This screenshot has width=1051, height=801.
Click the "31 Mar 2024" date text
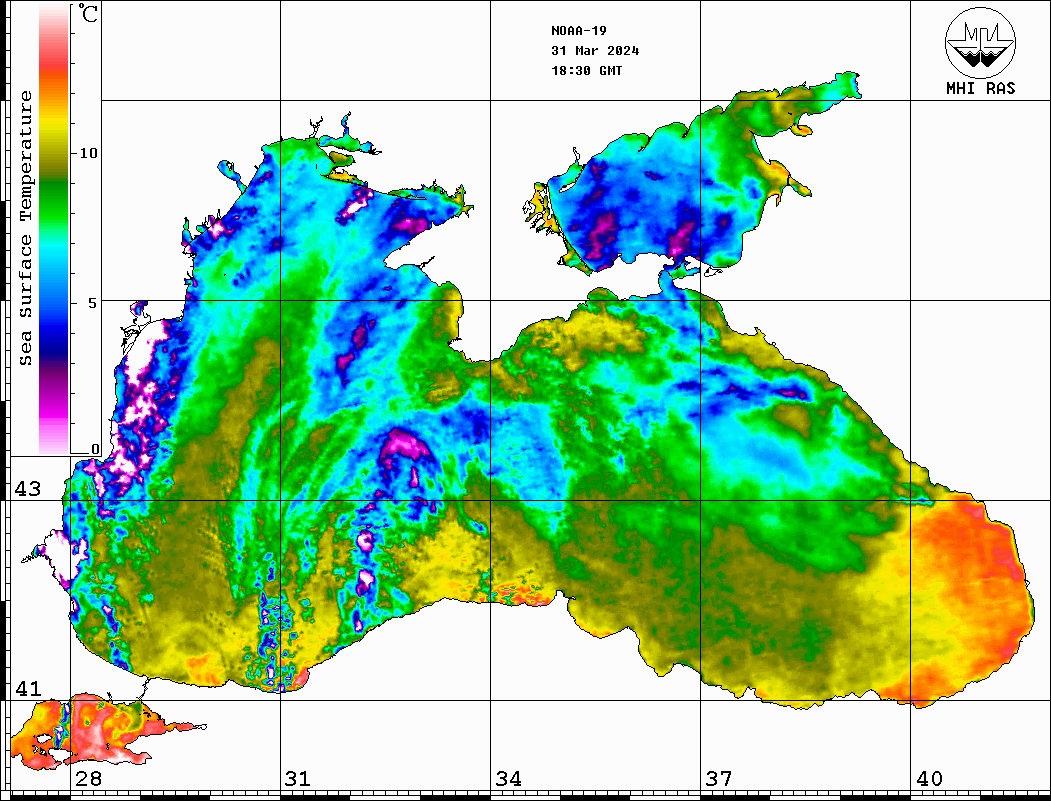coord(595,51)
